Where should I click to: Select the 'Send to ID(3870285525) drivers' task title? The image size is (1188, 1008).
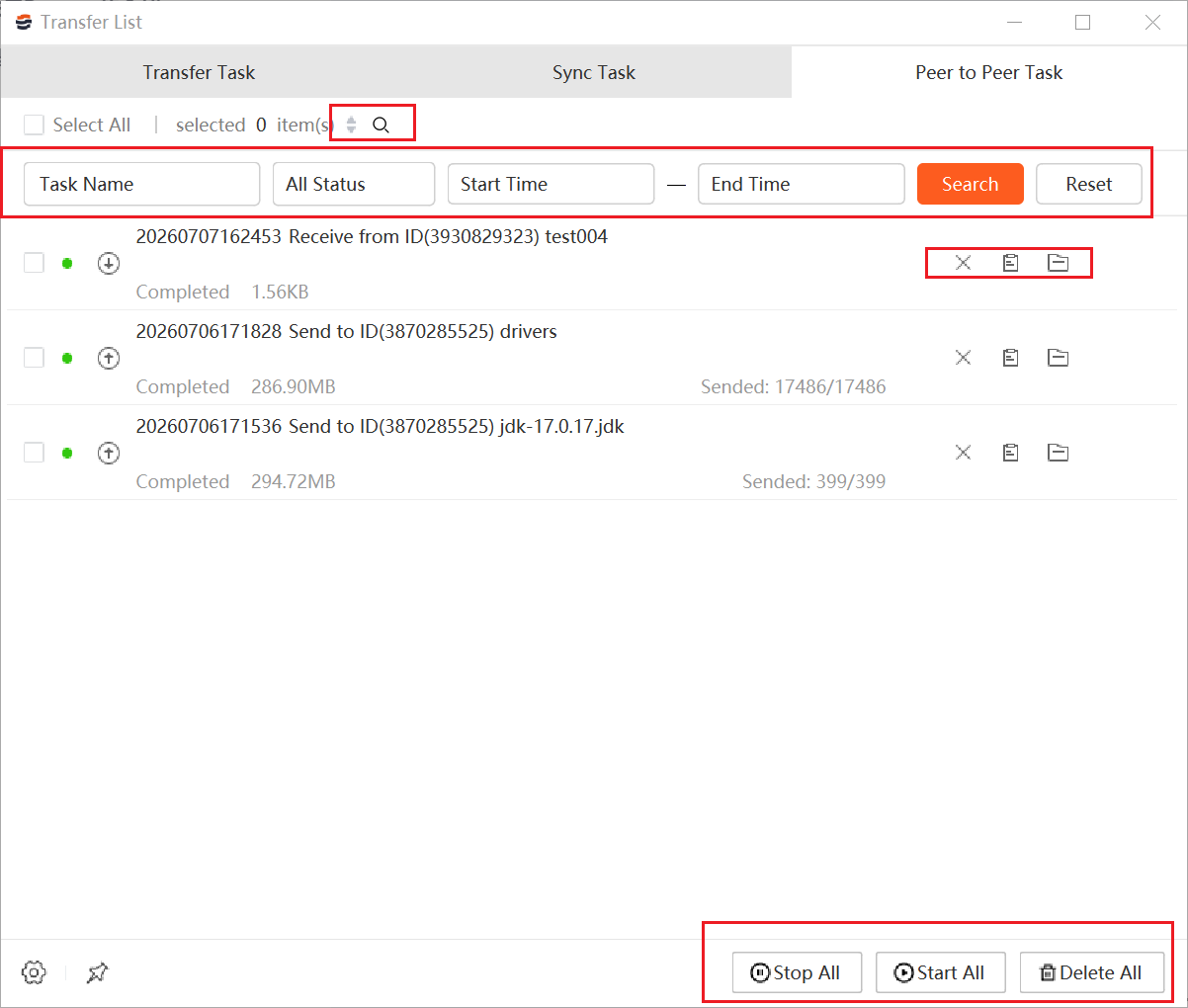pyautogui.click(x=423, y=331)
